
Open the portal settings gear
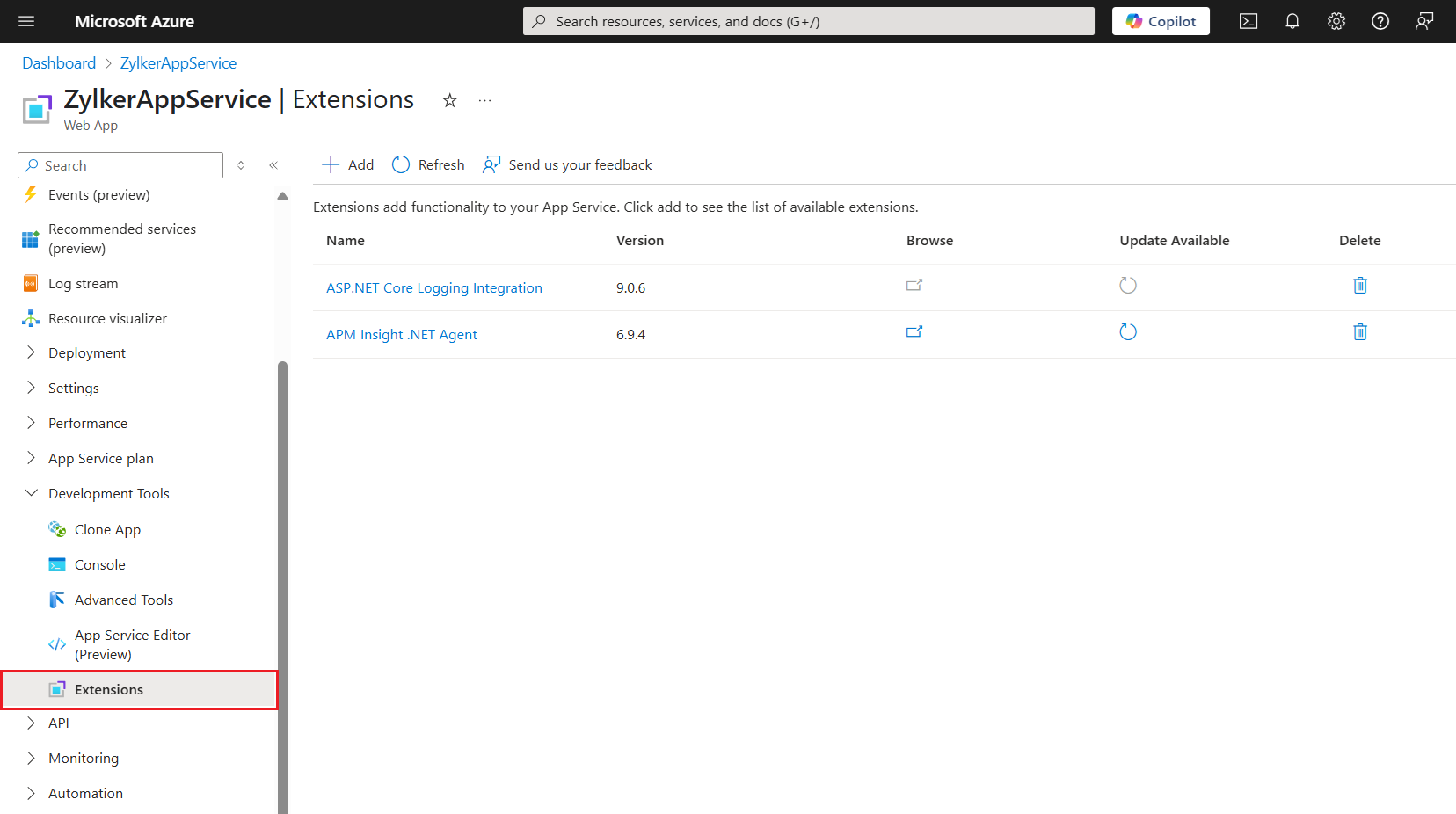[1336, 21]
